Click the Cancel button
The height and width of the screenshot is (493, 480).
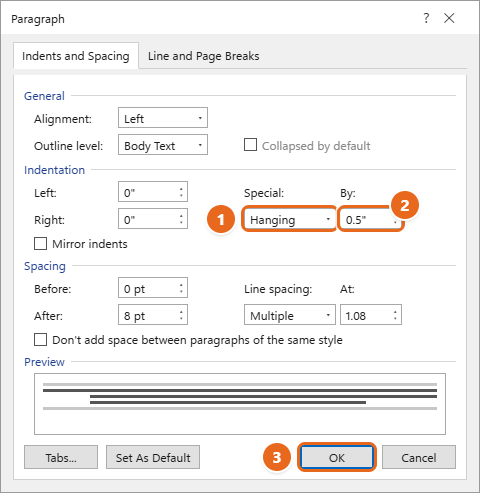pos(419,457)
